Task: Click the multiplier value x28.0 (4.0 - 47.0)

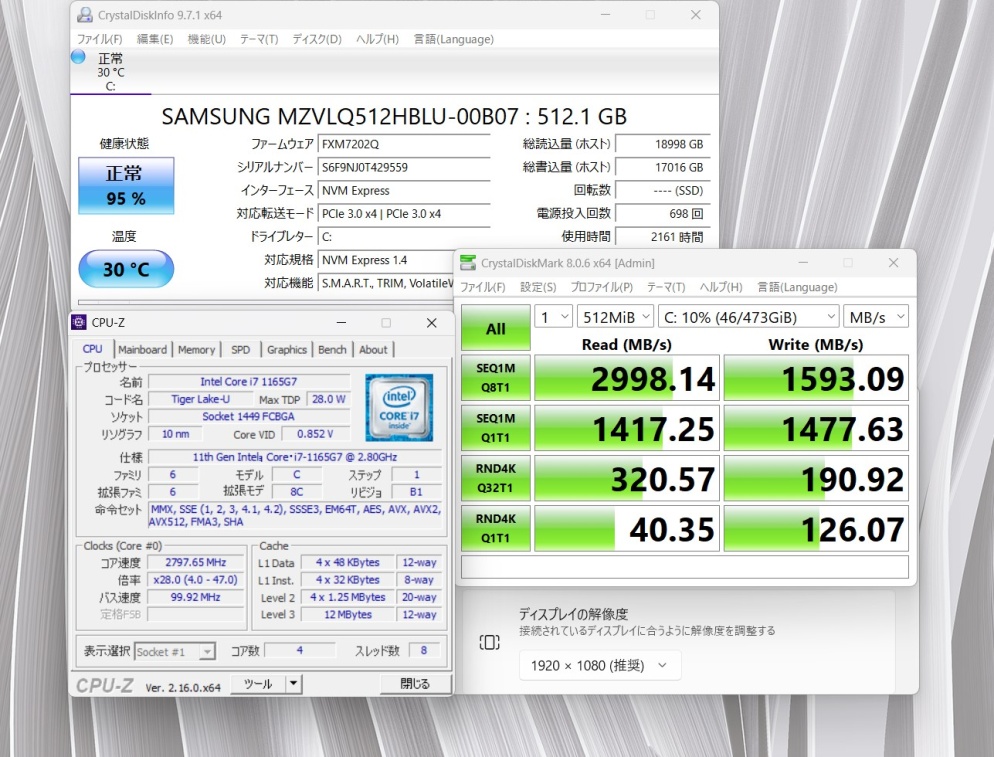Action: (195, 580)
